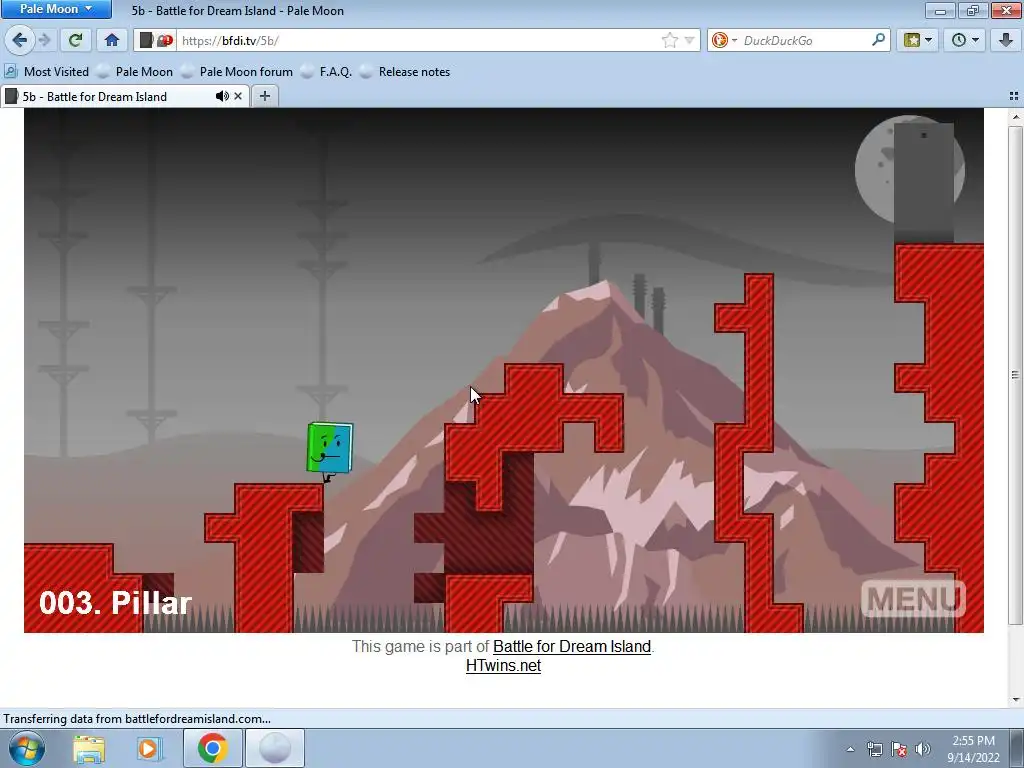Open the Bookmarks toolbar menu button
This screenshot has width=1024, height=768.
click(918, 40)
